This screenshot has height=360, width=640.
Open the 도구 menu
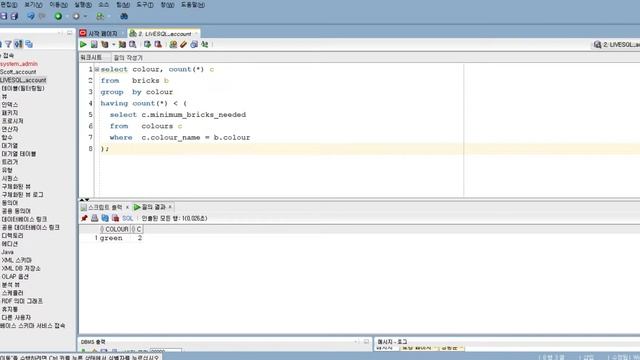145,5
